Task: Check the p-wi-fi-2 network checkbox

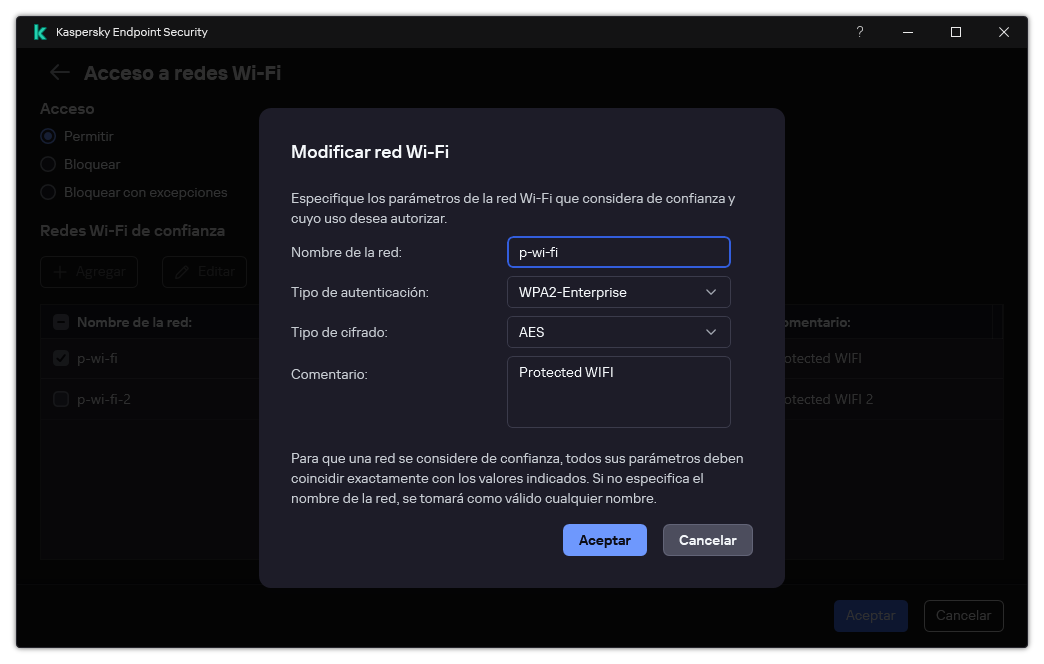Action: click(x=60, y=398)
